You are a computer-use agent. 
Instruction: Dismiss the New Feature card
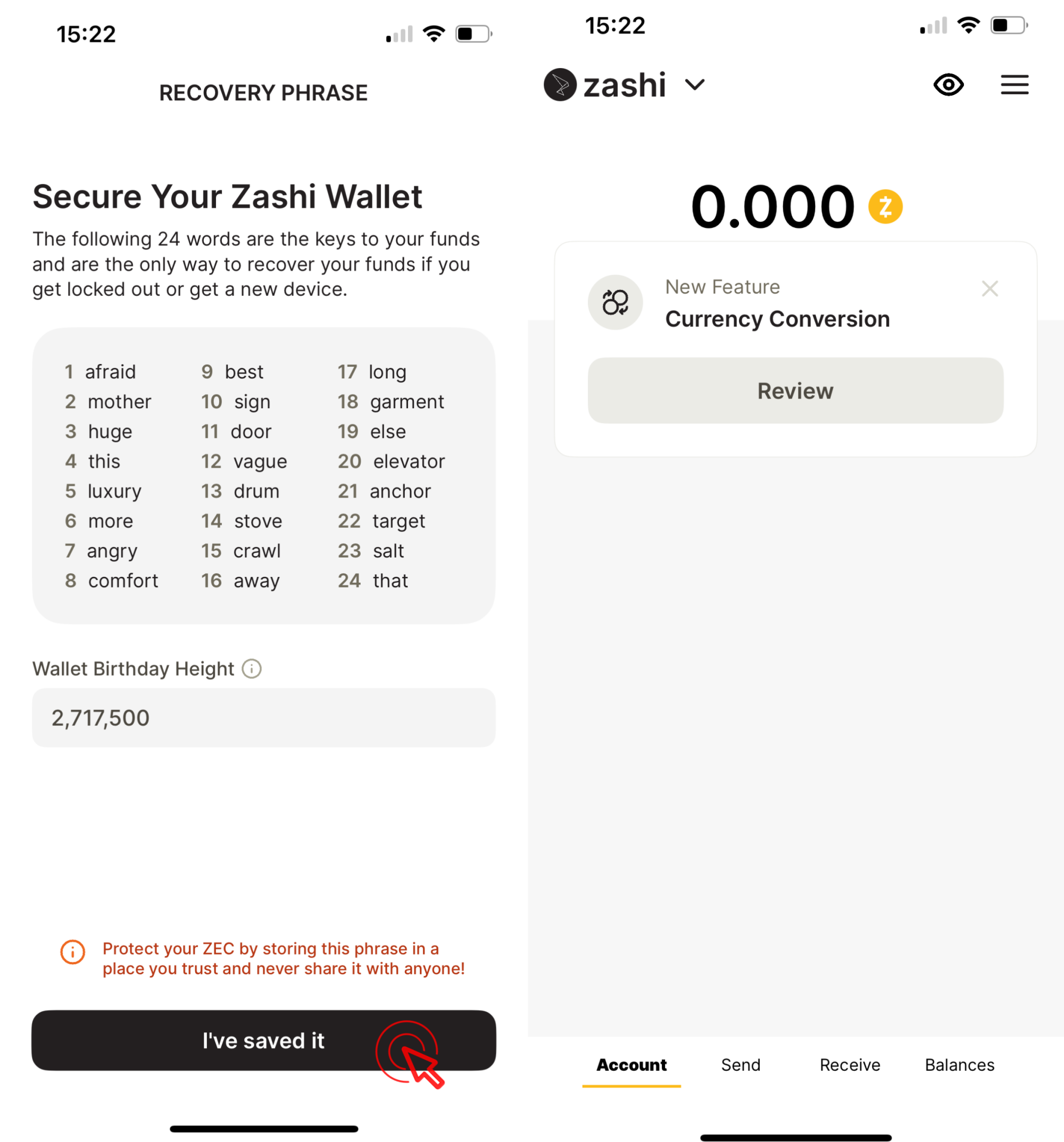[x=990, y=288]
